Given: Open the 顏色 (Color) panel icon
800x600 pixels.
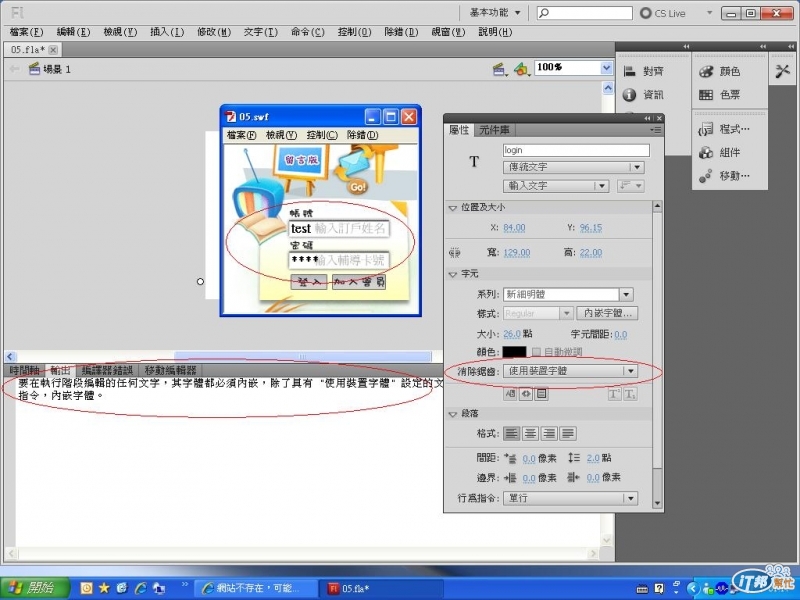Looking at the screenshot, I should [x=706, y=71].
